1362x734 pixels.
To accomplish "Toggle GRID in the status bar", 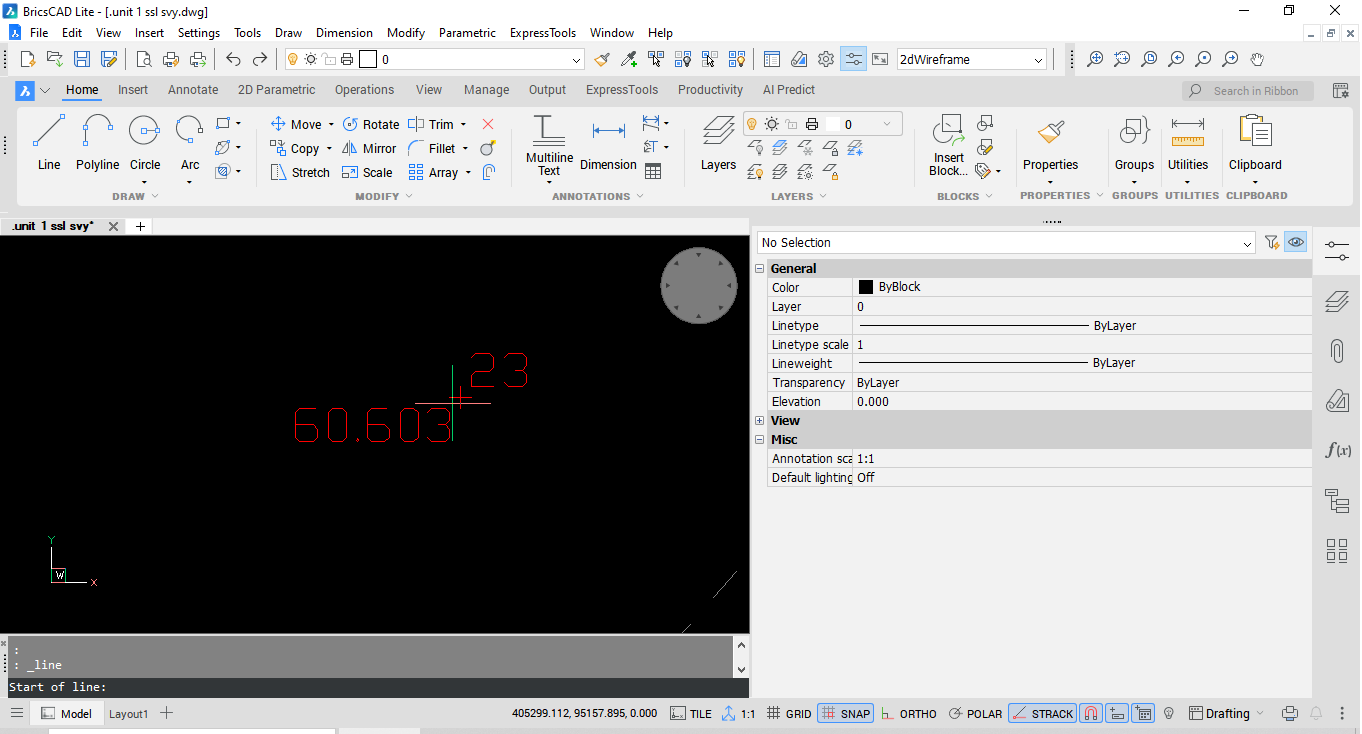I will coord(788,714).
